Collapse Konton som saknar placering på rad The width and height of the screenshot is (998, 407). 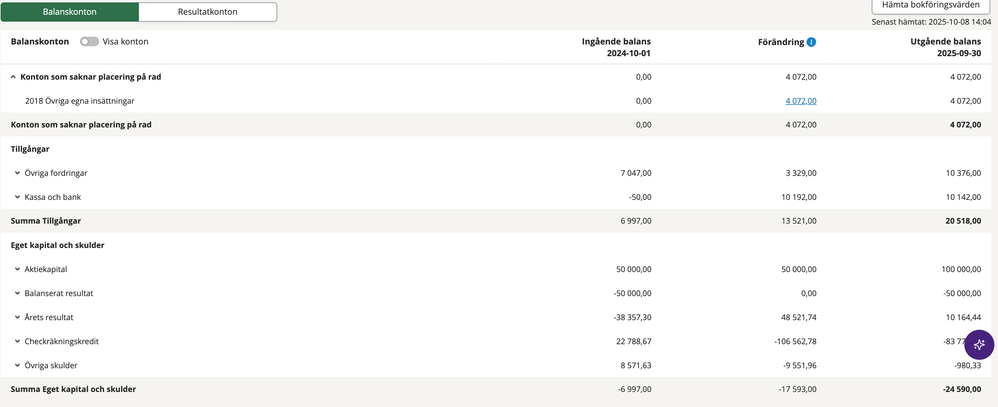14,76
